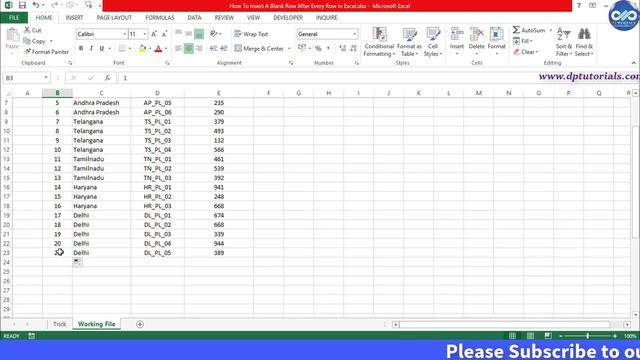Viewport: 640px width, 360px height.
Task: Open the FILE tab
Action: pos(14,18)
